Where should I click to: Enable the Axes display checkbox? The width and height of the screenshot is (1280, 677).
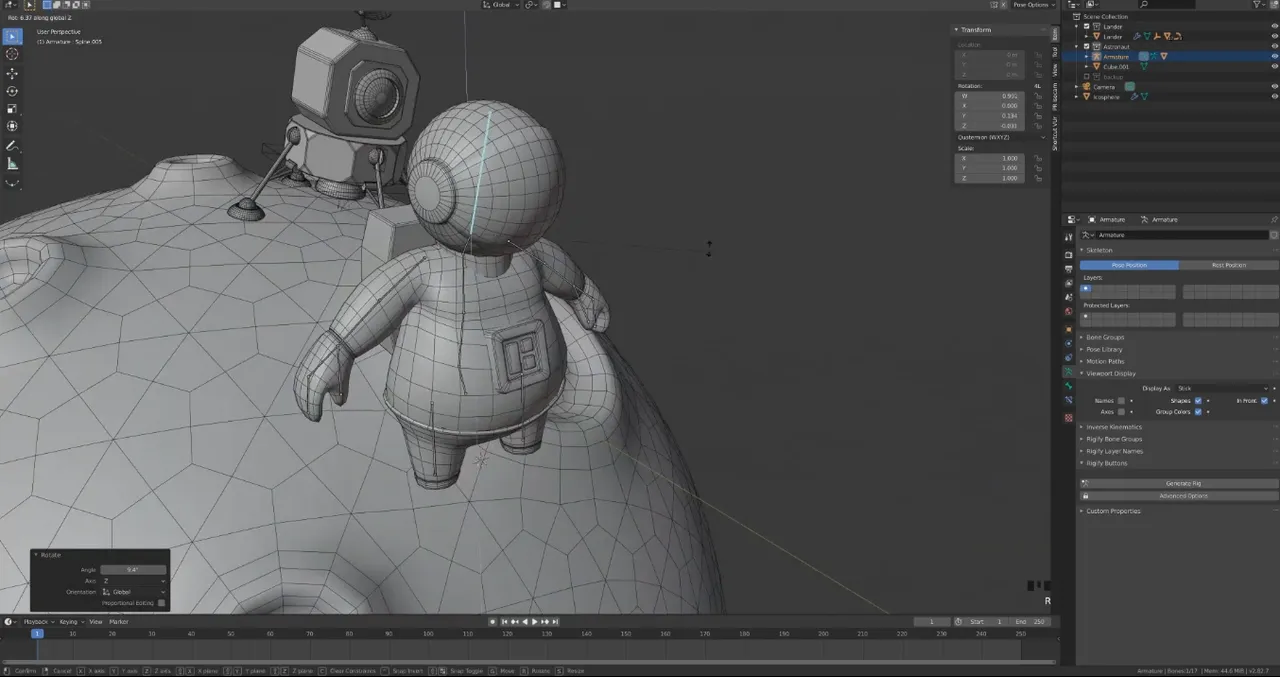(1121, 412)
